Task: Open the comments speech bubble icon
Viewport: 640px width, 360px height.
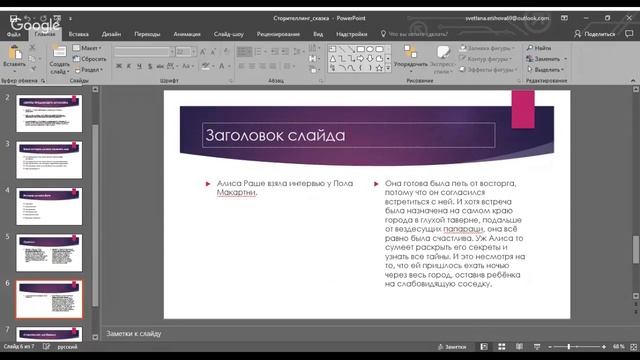Action: [629, 34]
